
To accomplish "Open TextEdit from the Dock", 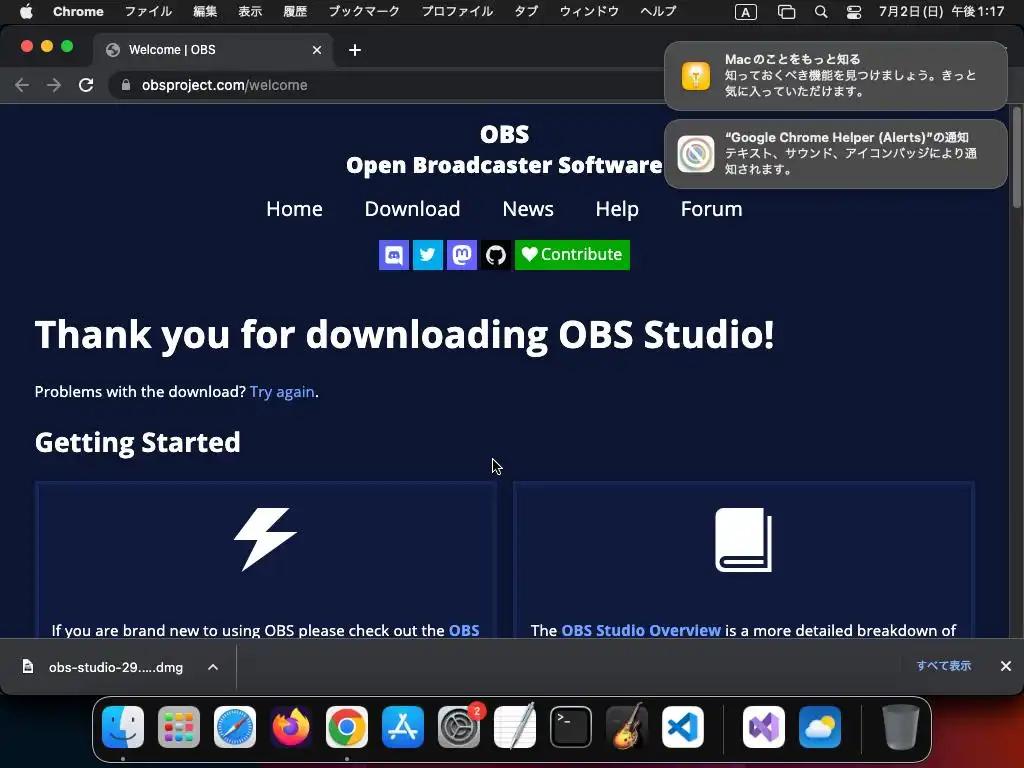I will pos(515,727).
